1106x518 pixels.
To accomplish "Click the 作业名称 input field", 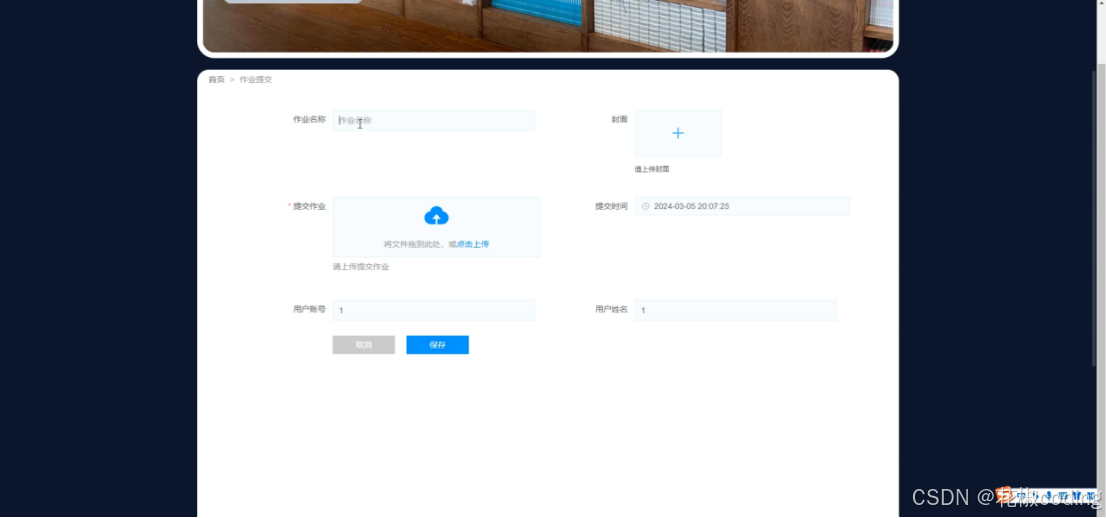I will point(433,120).
